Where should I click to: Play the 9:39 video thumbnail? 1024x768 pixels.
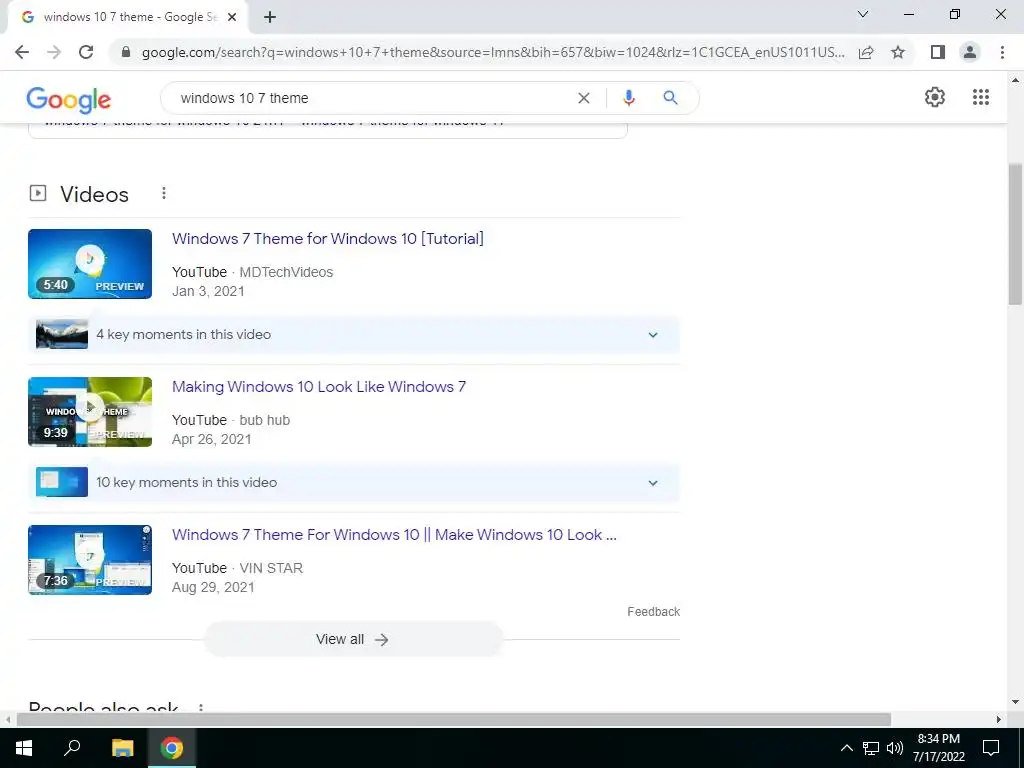click(x=90, y=412)
